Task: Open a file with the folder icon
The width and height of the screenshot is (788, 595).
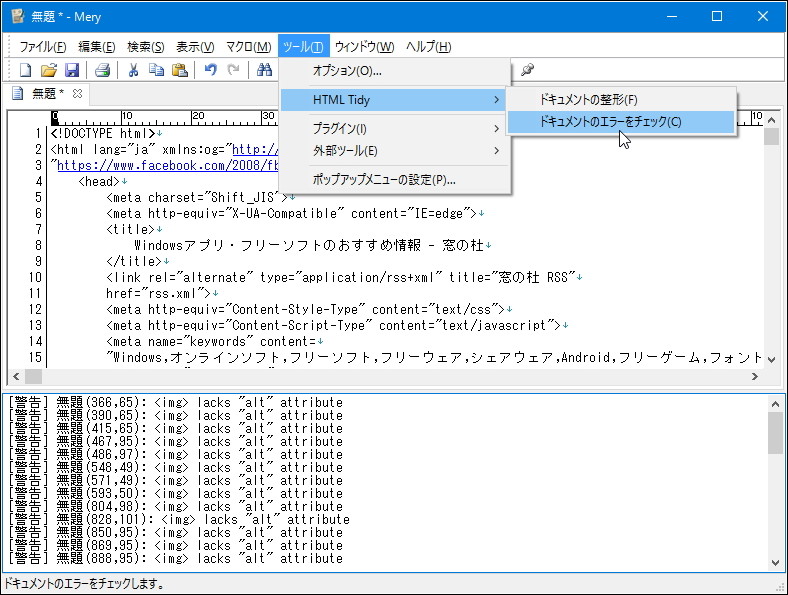Action: click(x=48, y=70)
